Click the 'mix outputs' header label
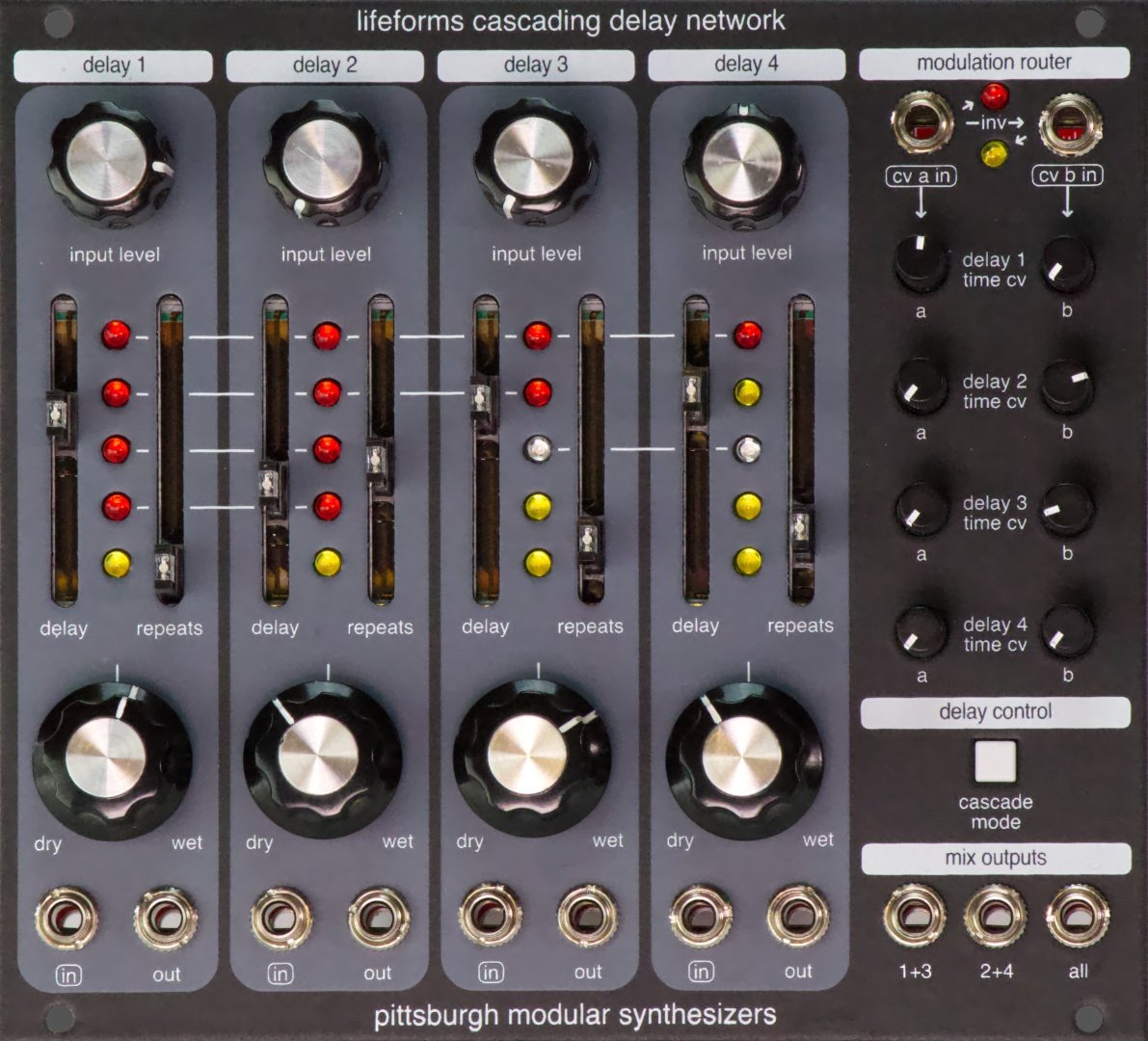 click(996, 858)
